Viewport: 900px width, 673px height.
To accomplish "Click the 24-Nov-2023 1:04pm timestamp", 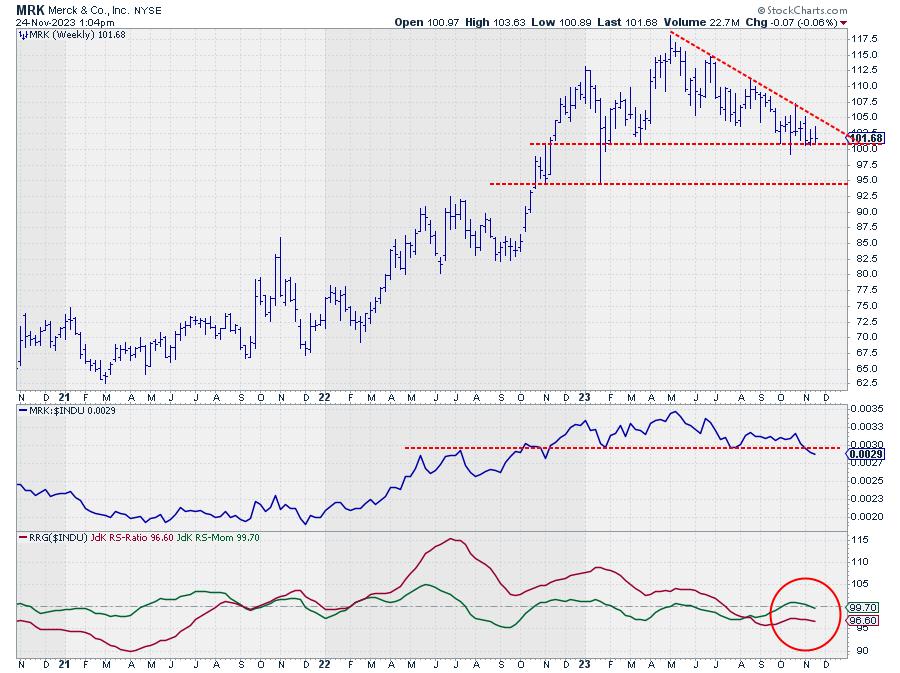I will tap(65, 23).
